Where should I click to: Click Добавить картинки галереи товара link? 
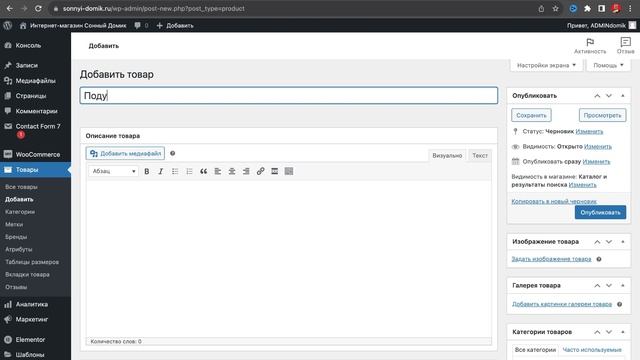tap(562, 304)
